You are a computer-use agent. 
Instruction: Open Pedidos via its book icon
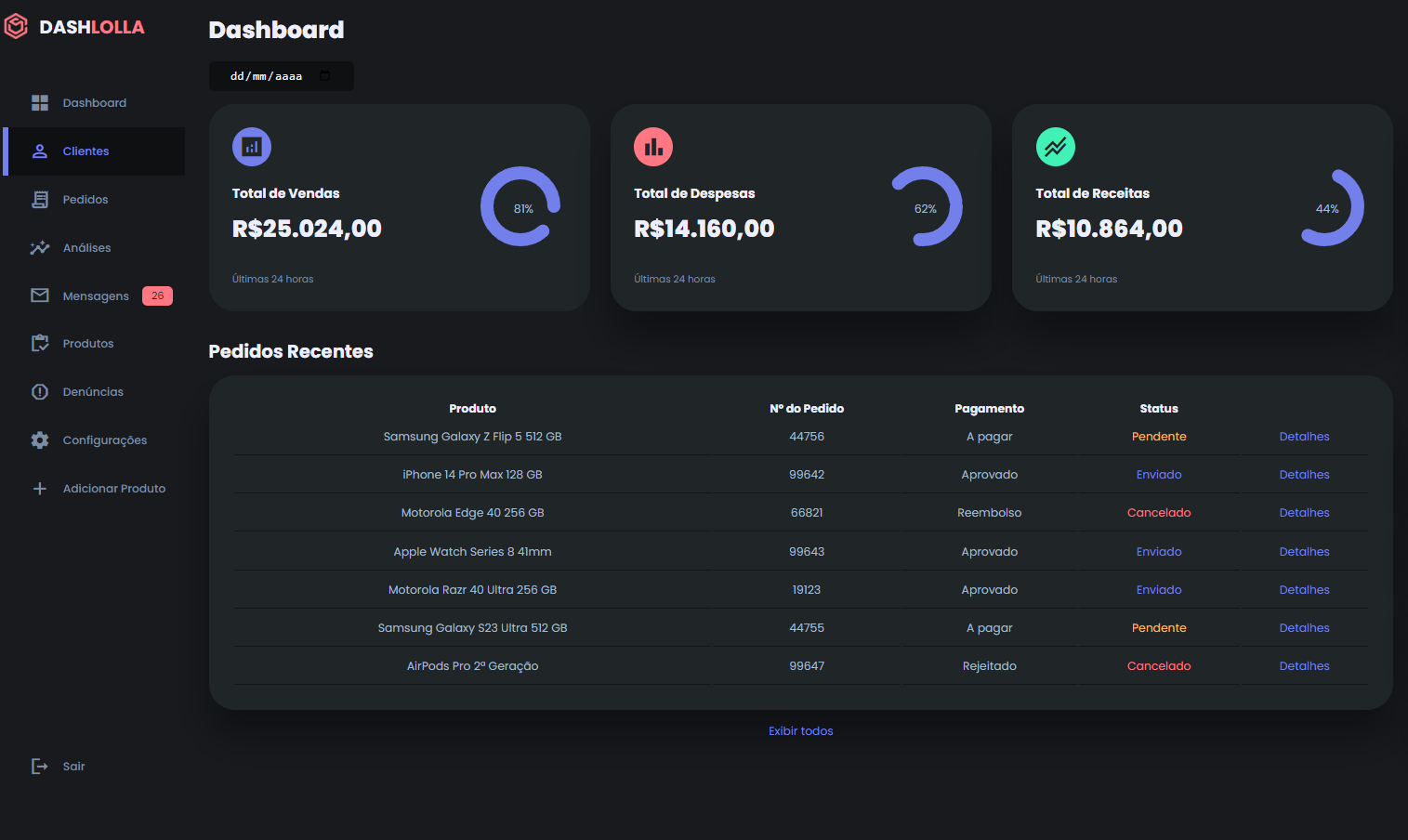point(40,199)
